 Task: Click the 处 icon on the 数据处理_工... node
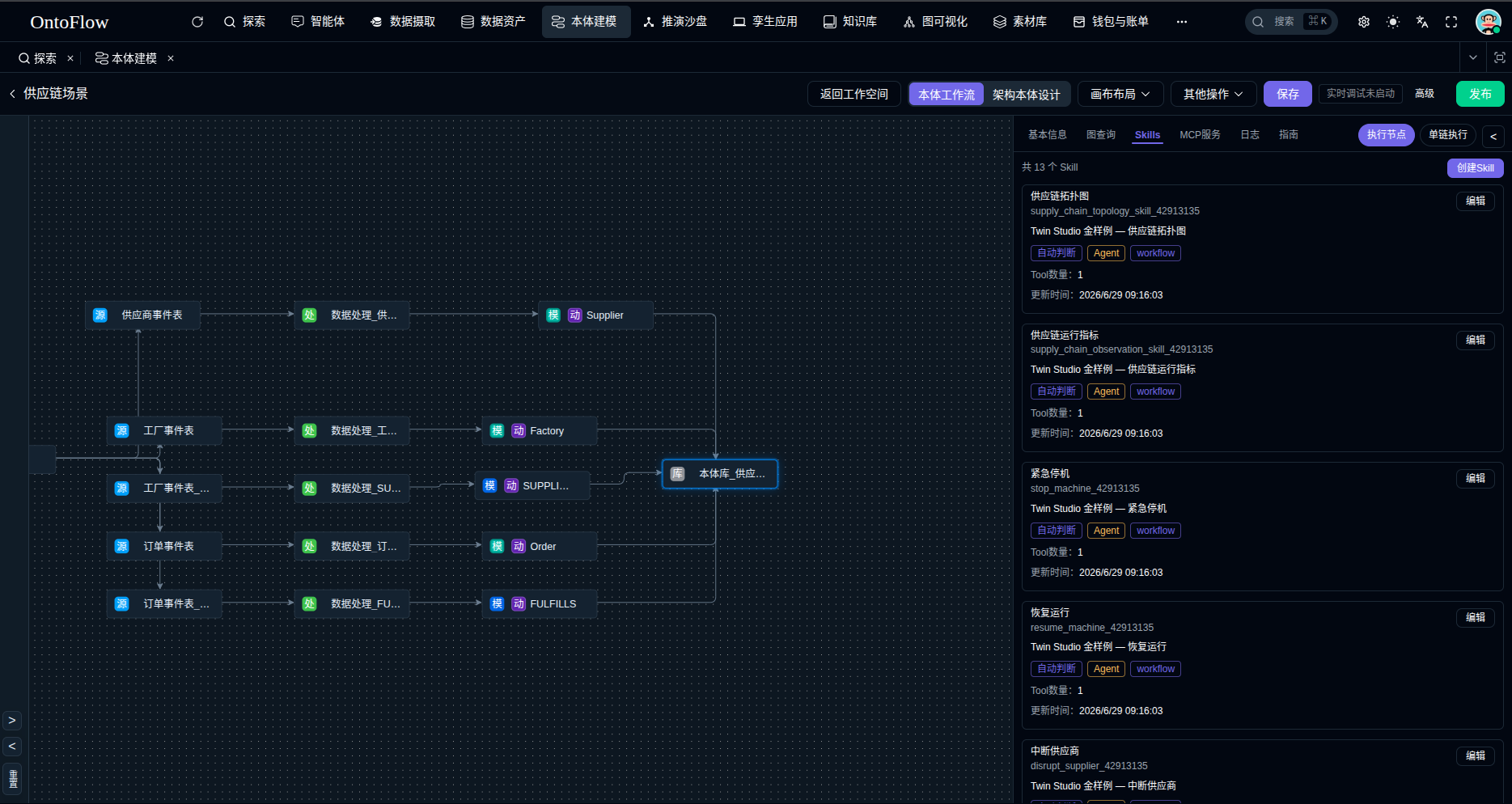coord(310,431)
